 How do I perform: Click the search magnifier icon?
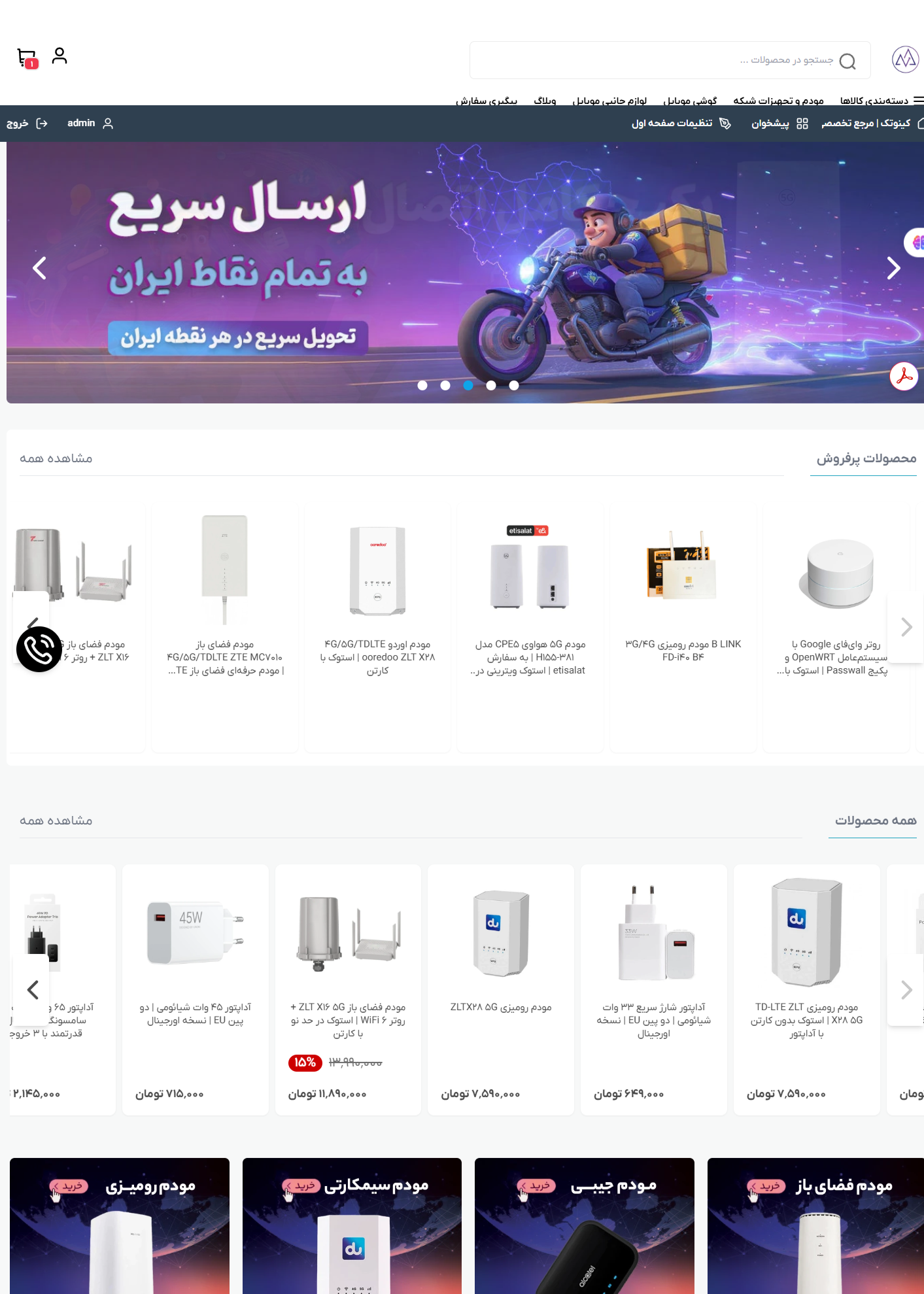pos(847,61)
